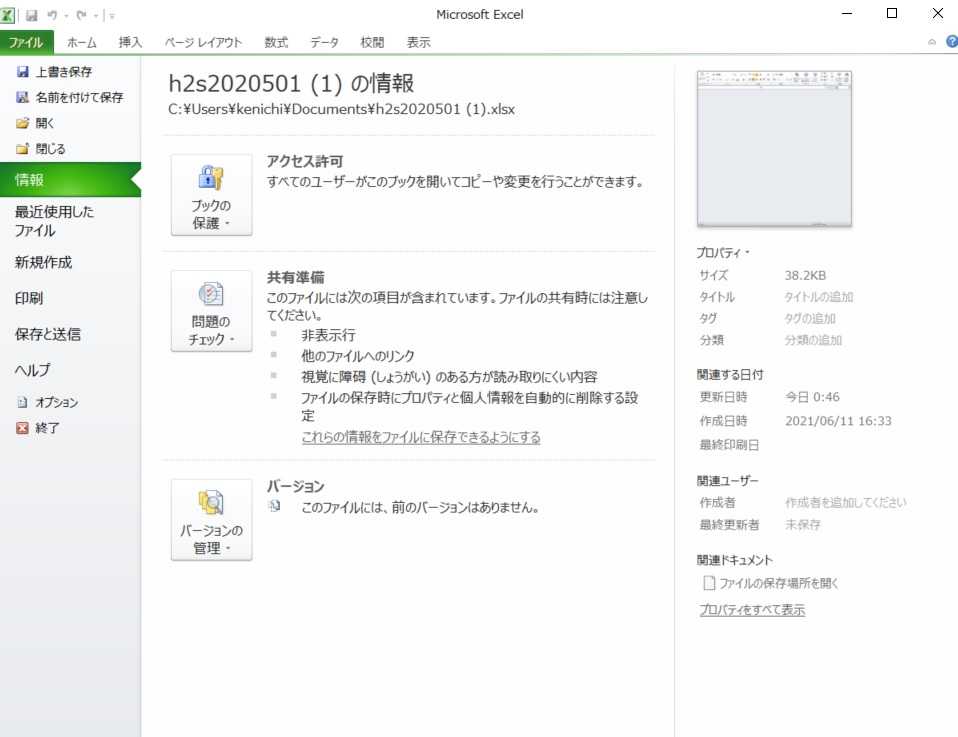Click the 名前を付けて保存 icon

click(23, 98)
